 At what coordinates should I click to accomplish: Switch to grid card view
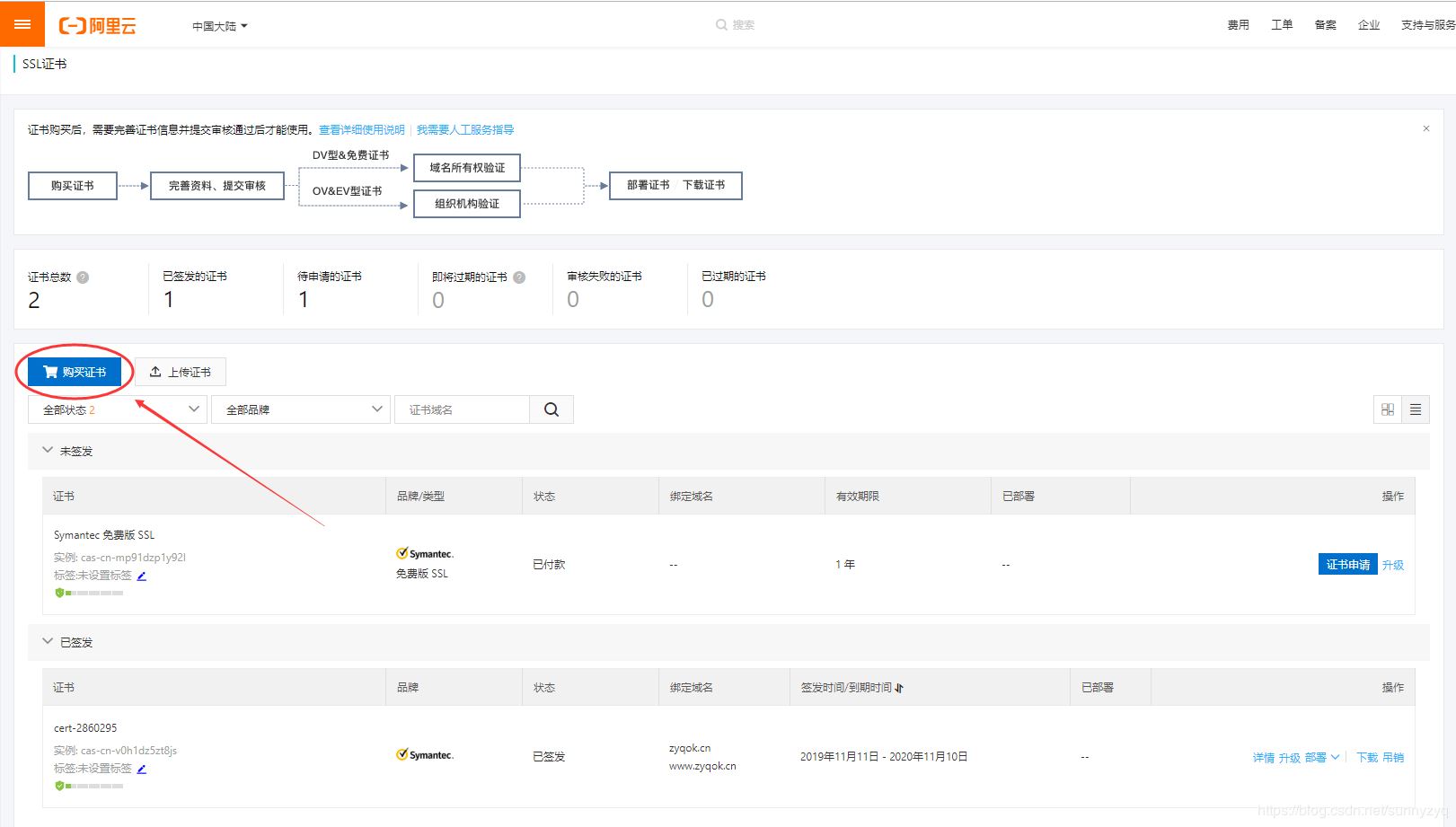coord(1388,409)
